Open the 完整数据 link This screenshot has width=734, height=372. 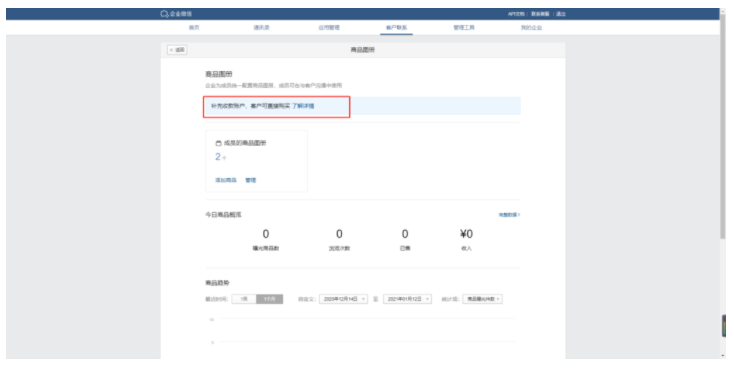tap(509, 215)
